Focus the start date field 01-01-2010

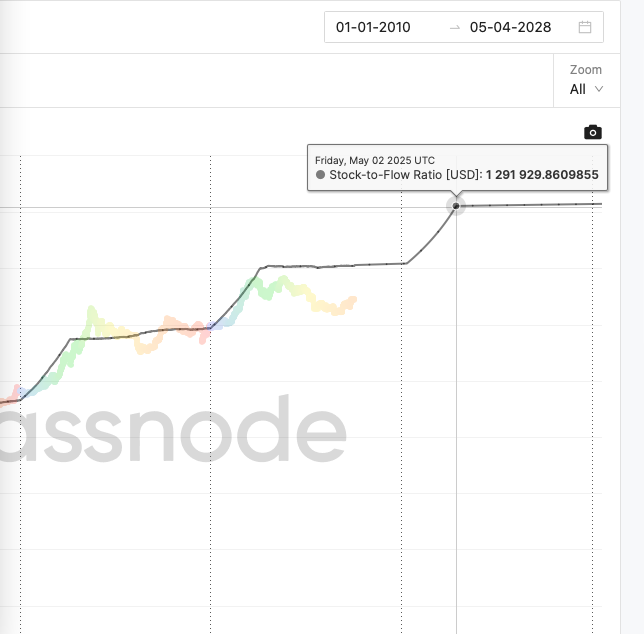pos(373,27)
